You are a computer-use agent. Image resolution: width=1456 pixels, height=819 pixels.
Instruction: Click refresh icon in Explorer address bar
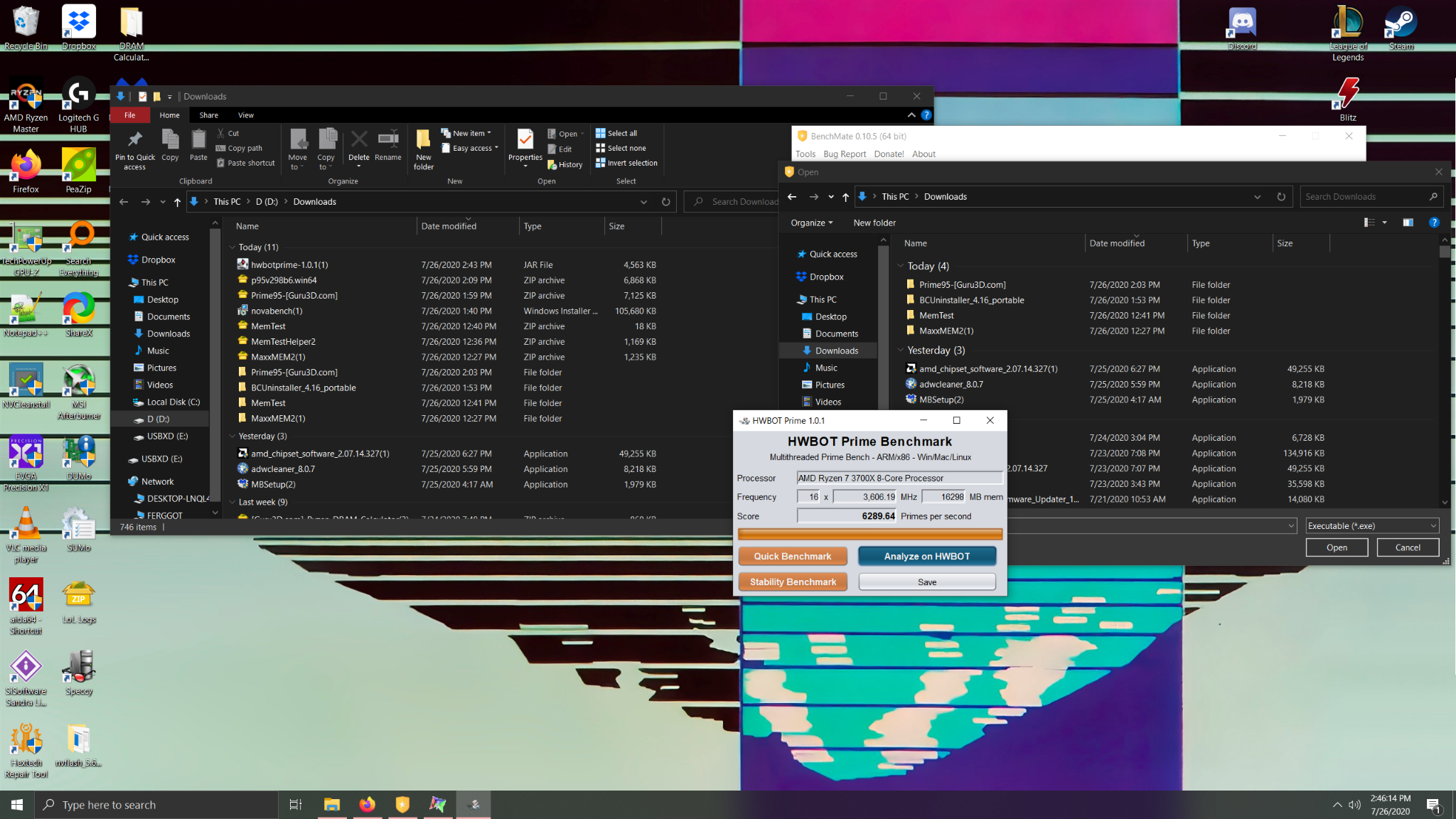coord(665,202)
